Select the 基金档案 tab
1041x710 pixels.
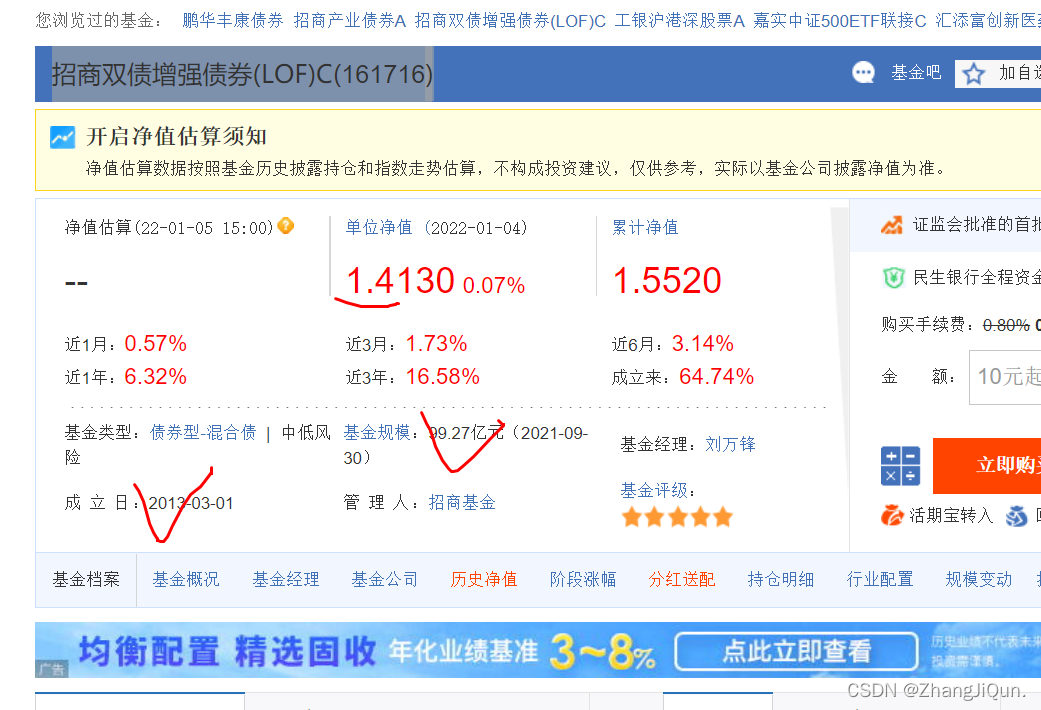tap(86, 580)
